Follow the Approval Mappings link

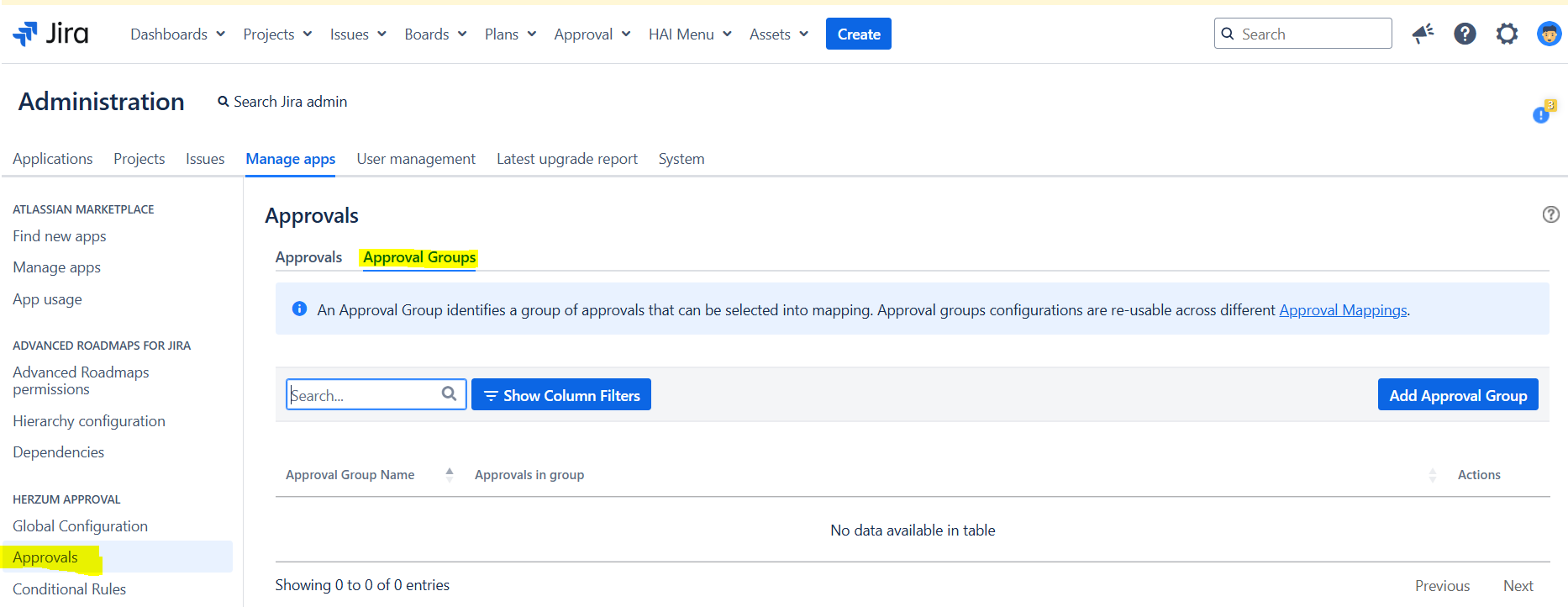pyautogui.click(x=1343, y=310)
